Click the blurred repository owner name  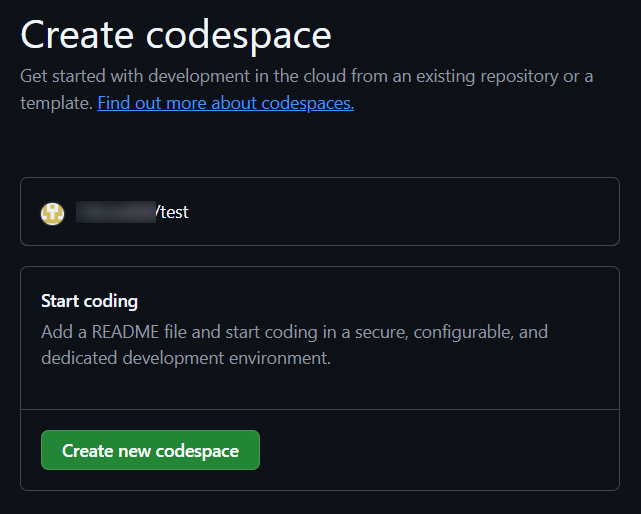coord(115,212)
